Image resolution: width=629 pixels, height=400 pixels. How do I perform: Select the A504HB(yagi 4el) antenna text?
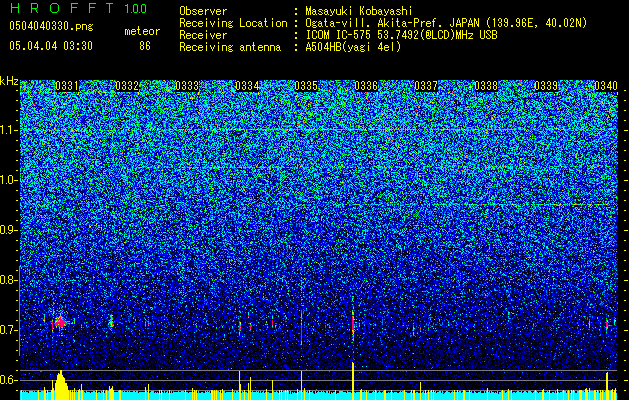353,47
